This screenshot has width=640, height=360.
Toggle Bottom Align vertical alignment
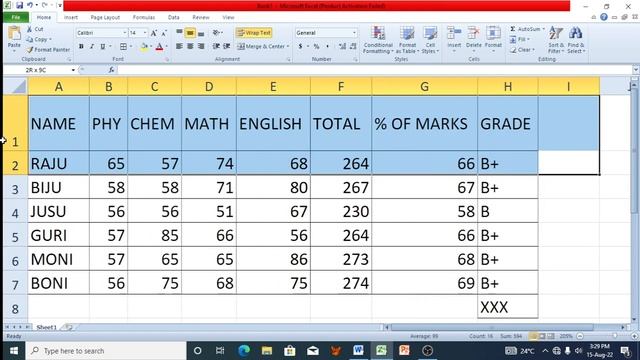pos(201,33)
